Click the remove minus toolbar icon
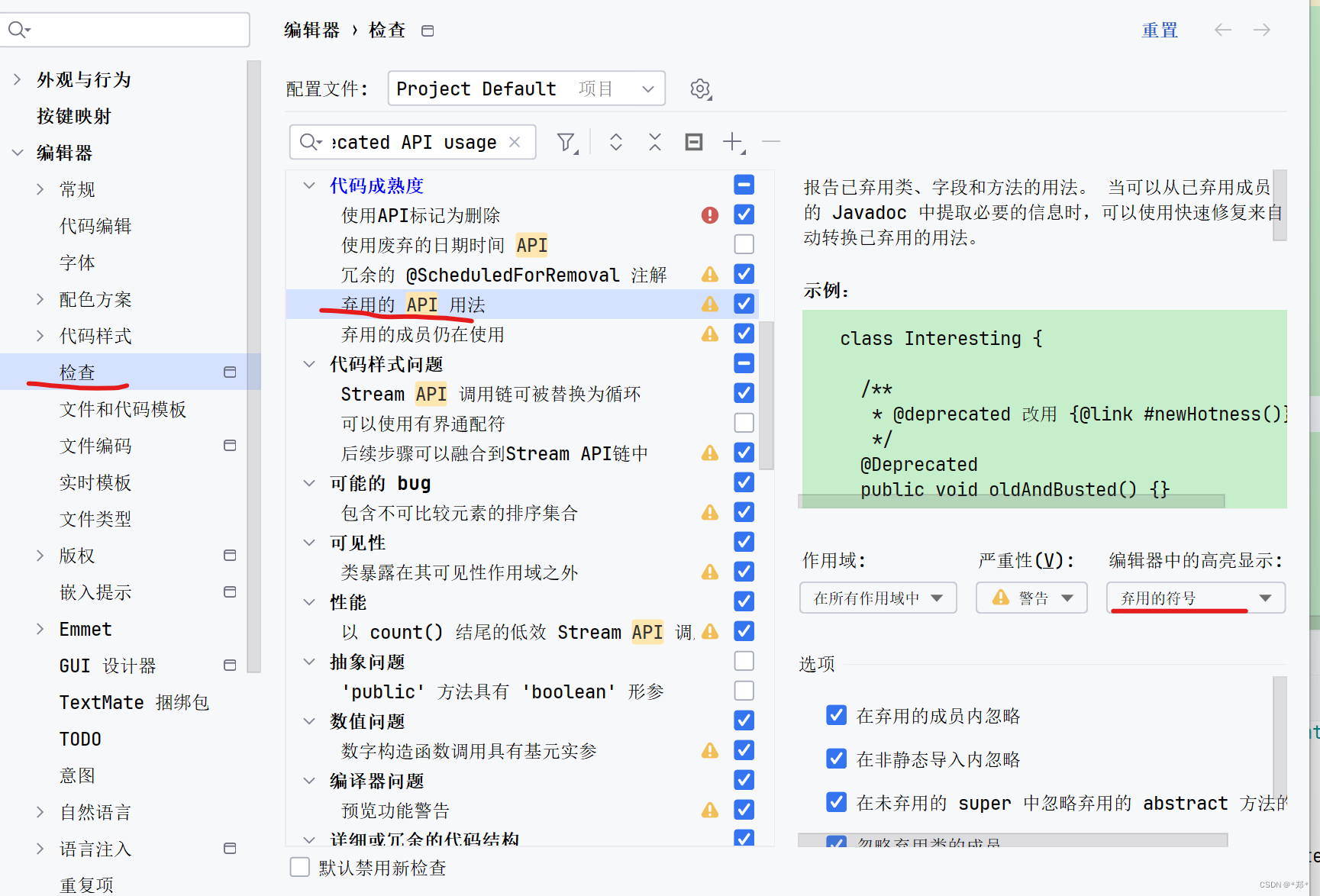The height and width of the screenshot is (896, 1320). tap(771, 141)
